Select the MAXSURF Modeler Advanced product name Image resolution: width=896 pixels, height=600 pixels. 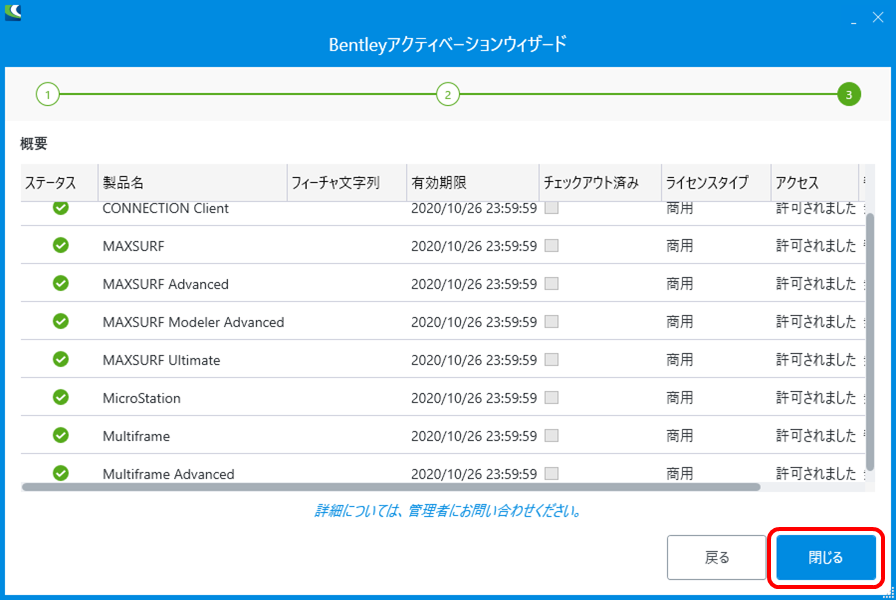click(x=193, y=322)
